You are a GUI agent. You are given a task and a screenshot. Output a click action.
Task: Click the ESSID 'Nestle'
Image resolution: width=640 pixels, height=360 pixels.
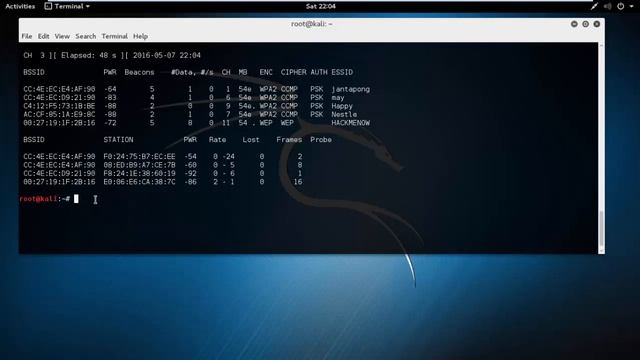click(x=344, y=114)
